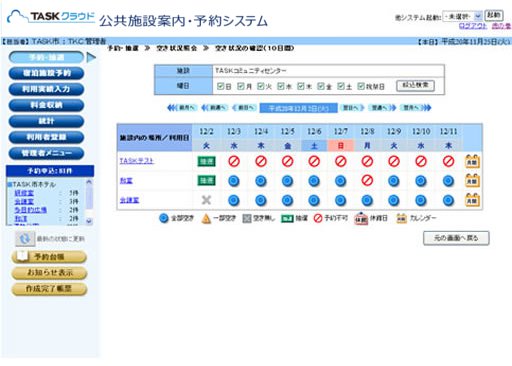Go to previous month with 前月へ arrow
This screenshot has width=512, height=366.
click(182, 108)
